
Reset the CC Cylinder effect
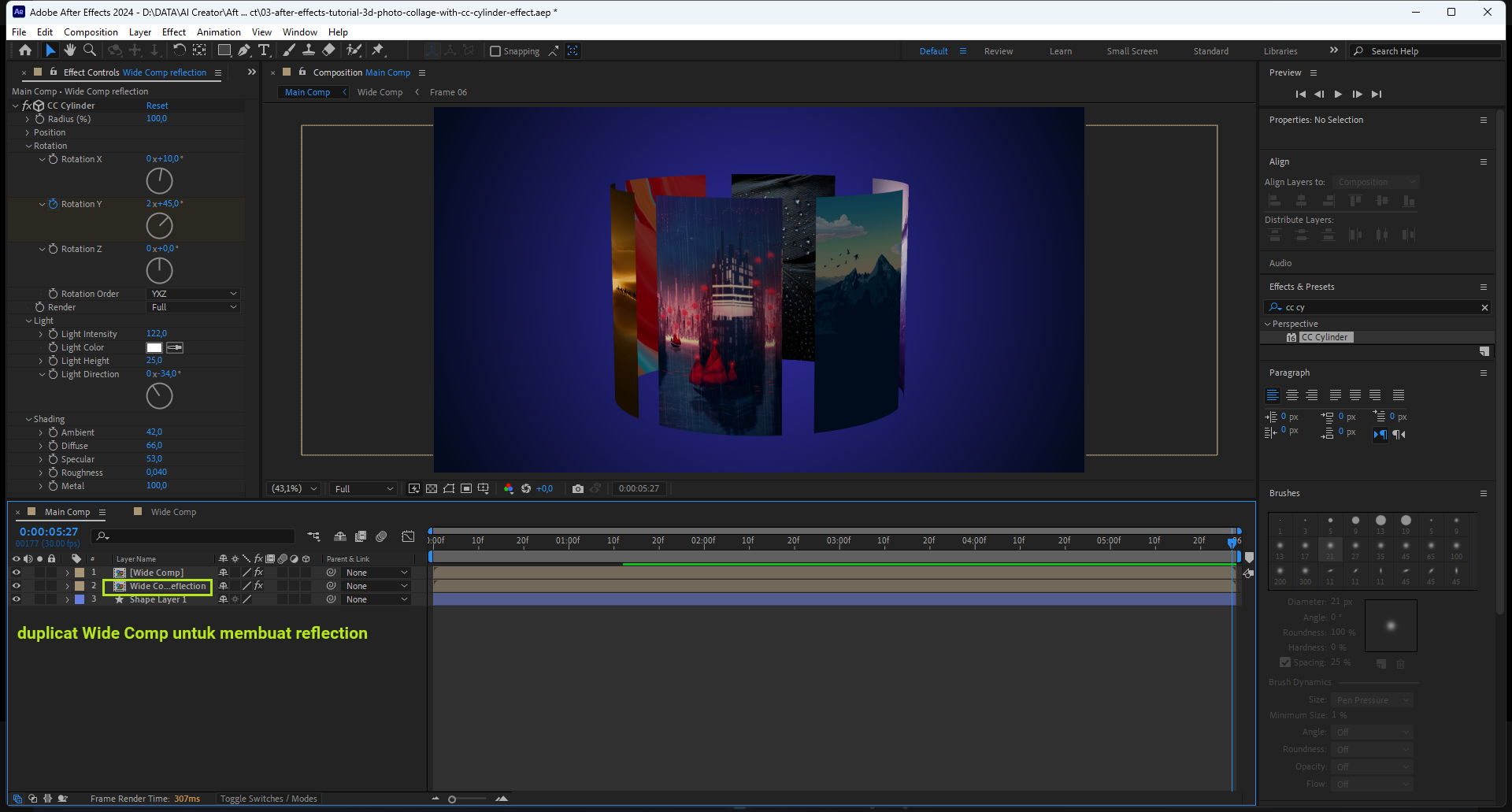tap(157, 106)
